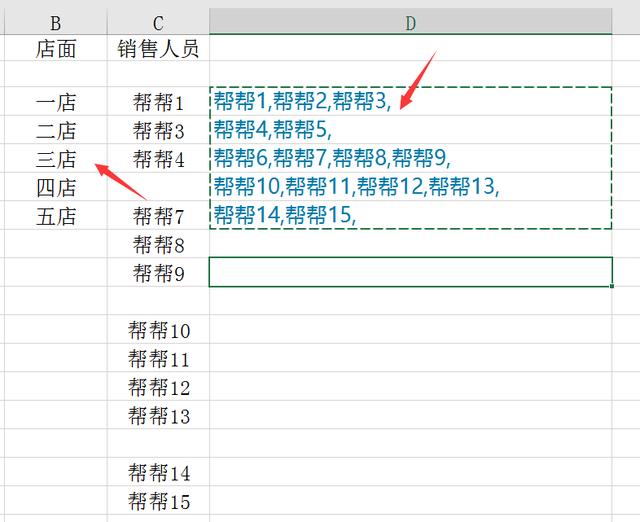The image size is (640, 522).
Task: Click the 帮帮13 cell in column C
Action: click(x=159, y=416)
